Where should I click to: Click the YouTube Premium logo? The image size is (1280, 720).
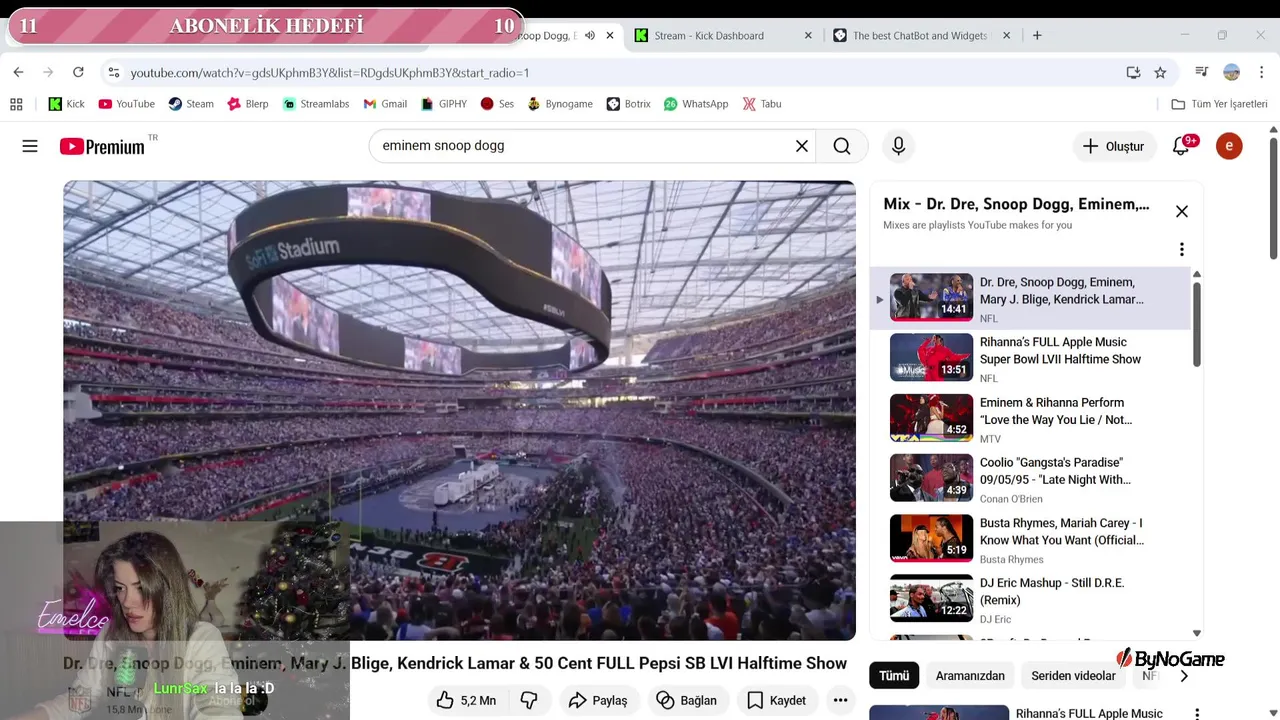(102, 147)
